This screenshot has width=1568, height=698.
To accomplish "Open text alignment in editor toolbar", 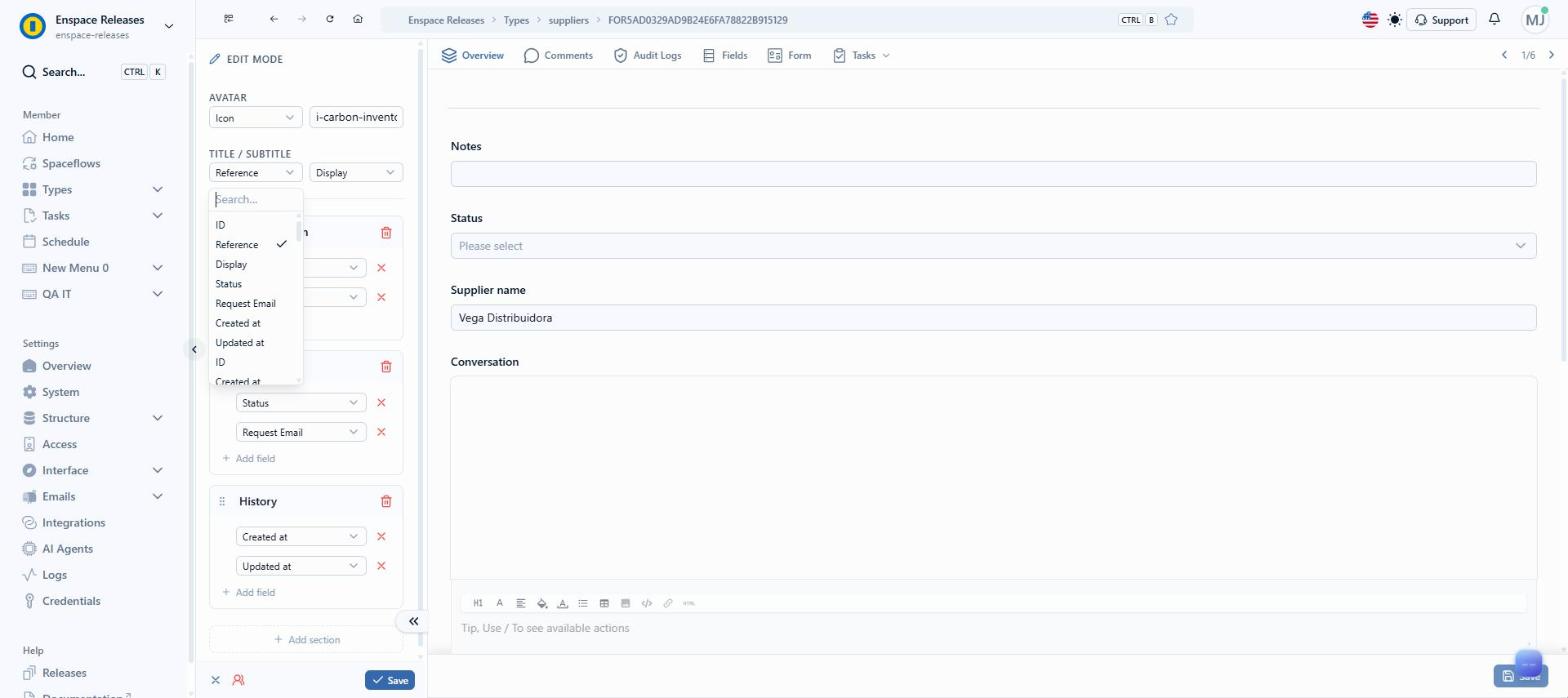I will [x=521, y=603].
